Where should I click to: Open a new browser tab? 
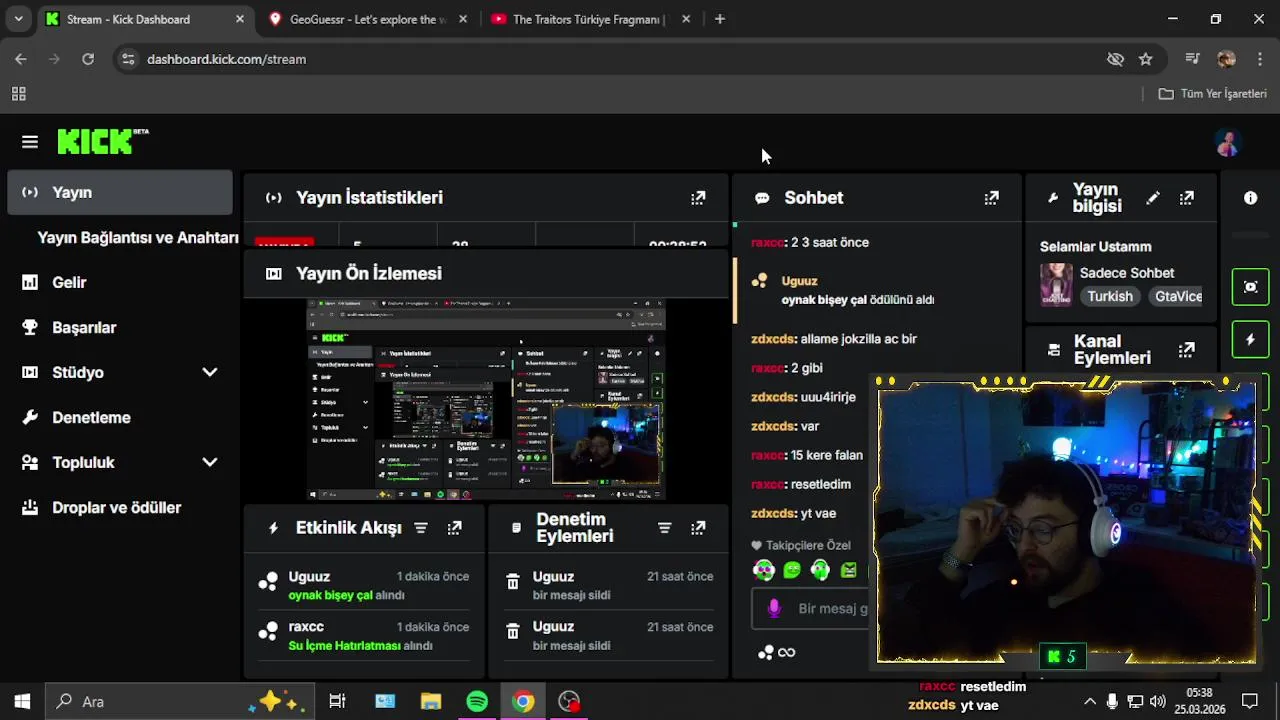point(720,19)
